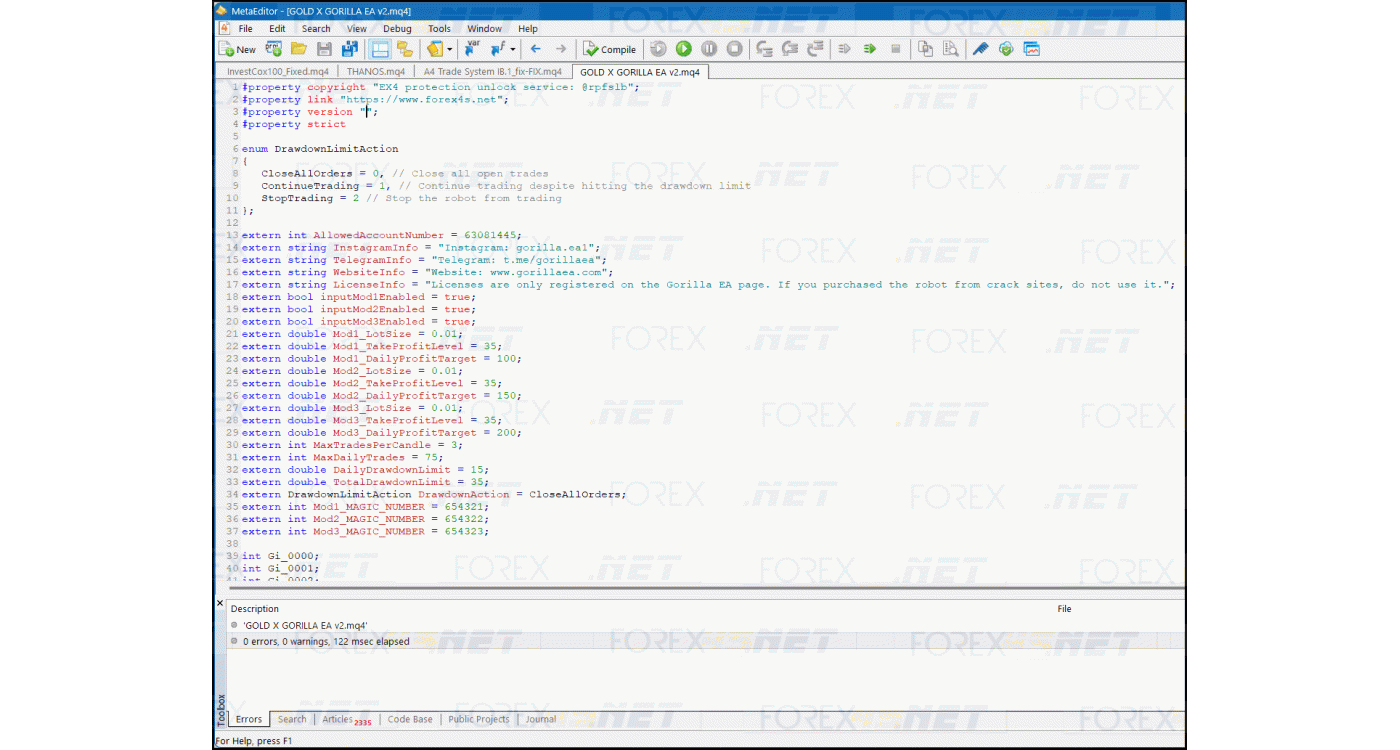This screenshot has height=750, width=1400.
Task: Expand the dropdown arrow beside wizard icon
Action: pos(450,49)
